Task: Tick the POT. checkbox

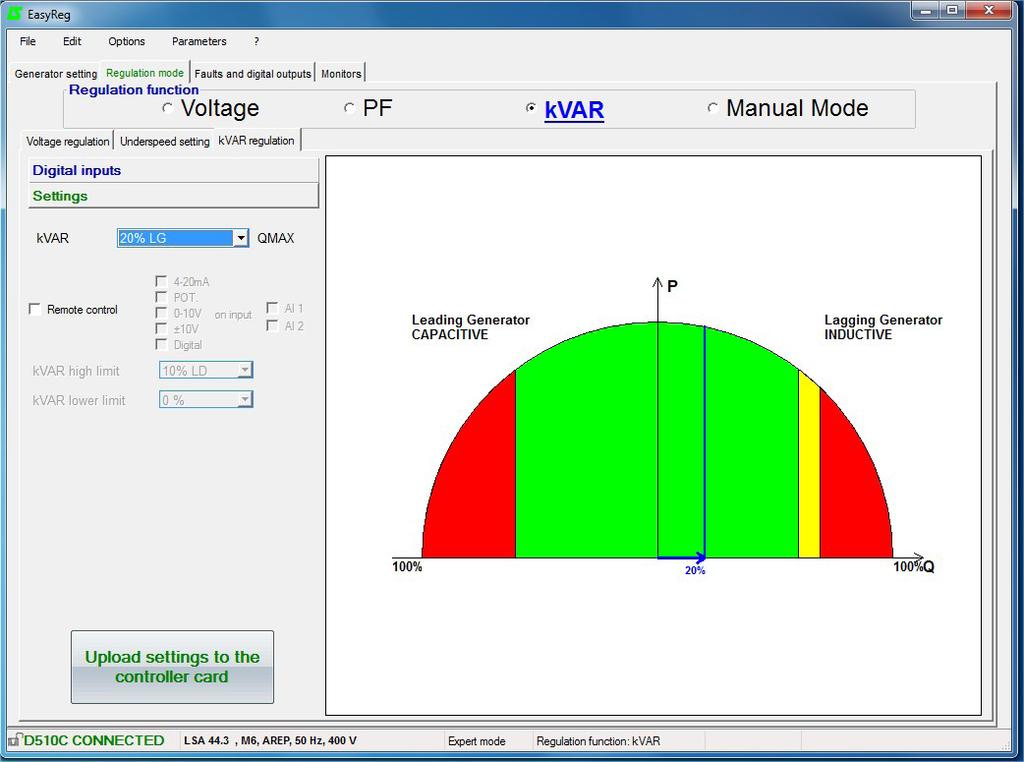Action: point(161,297)
